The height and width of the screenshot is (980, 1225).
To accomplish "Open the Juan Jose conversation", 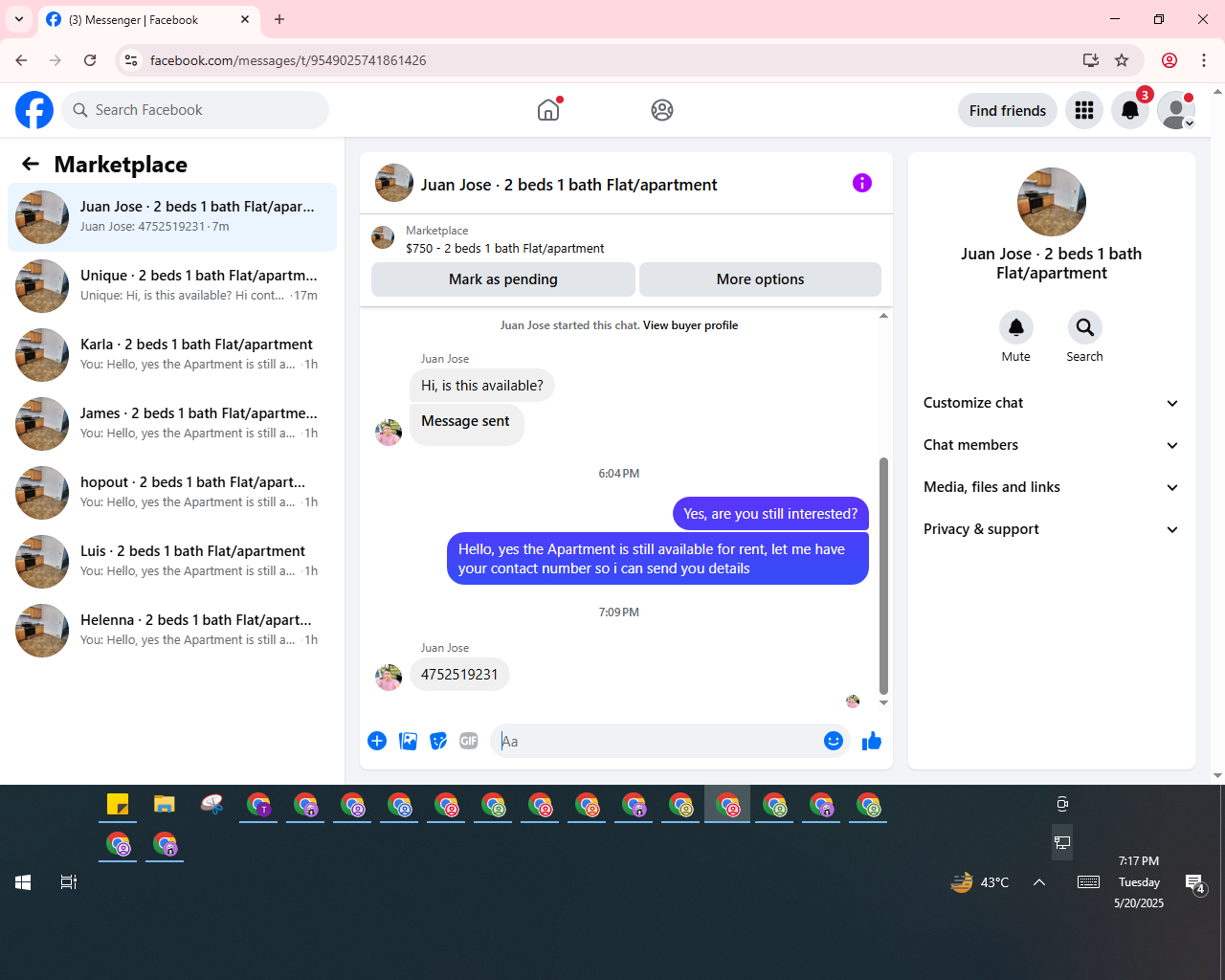I will [172, 217].
